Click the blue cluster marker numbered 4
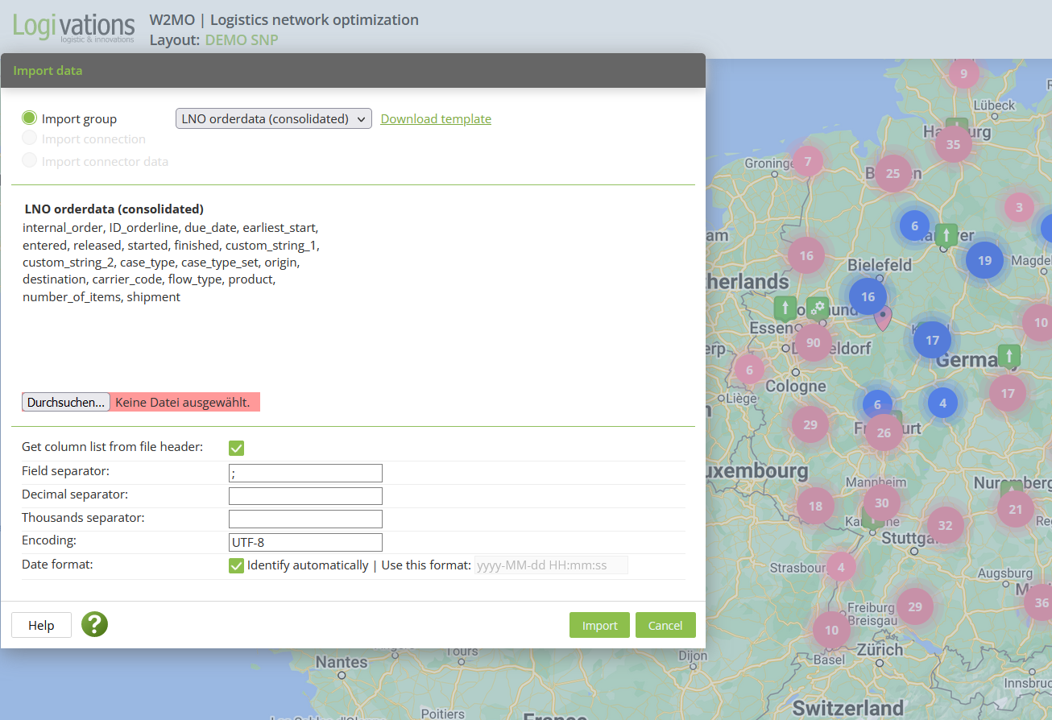The height and width of the screenshot is (720, 1052). [943, 403]
